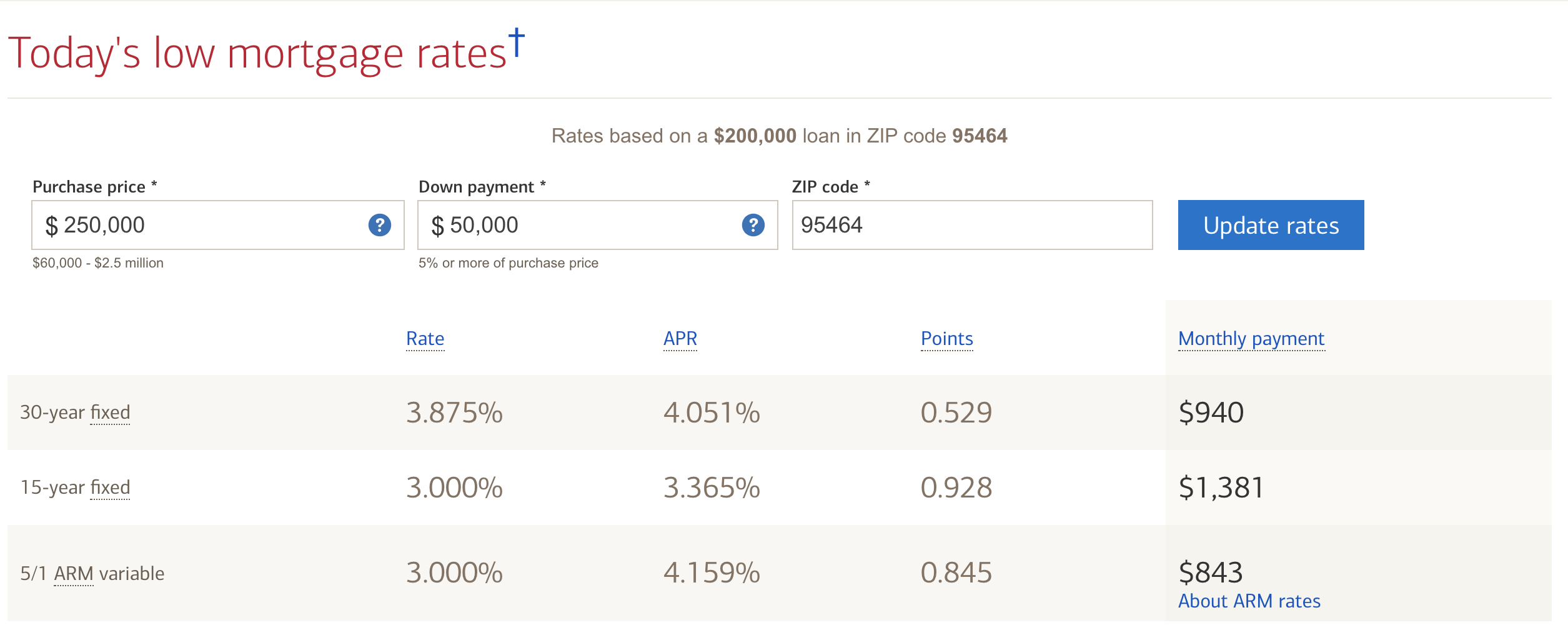
Task: Select the 3.365% APR value
Action: coord(712,487)
